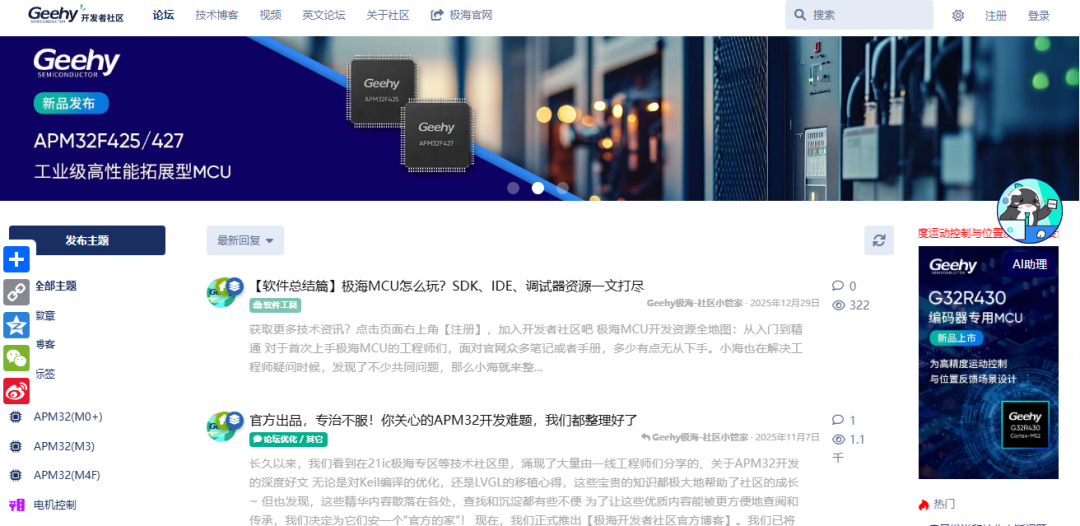This screenshot has height=526, width=1080.
Task: Click the magnifier search icon
Action: pos(799,15)
